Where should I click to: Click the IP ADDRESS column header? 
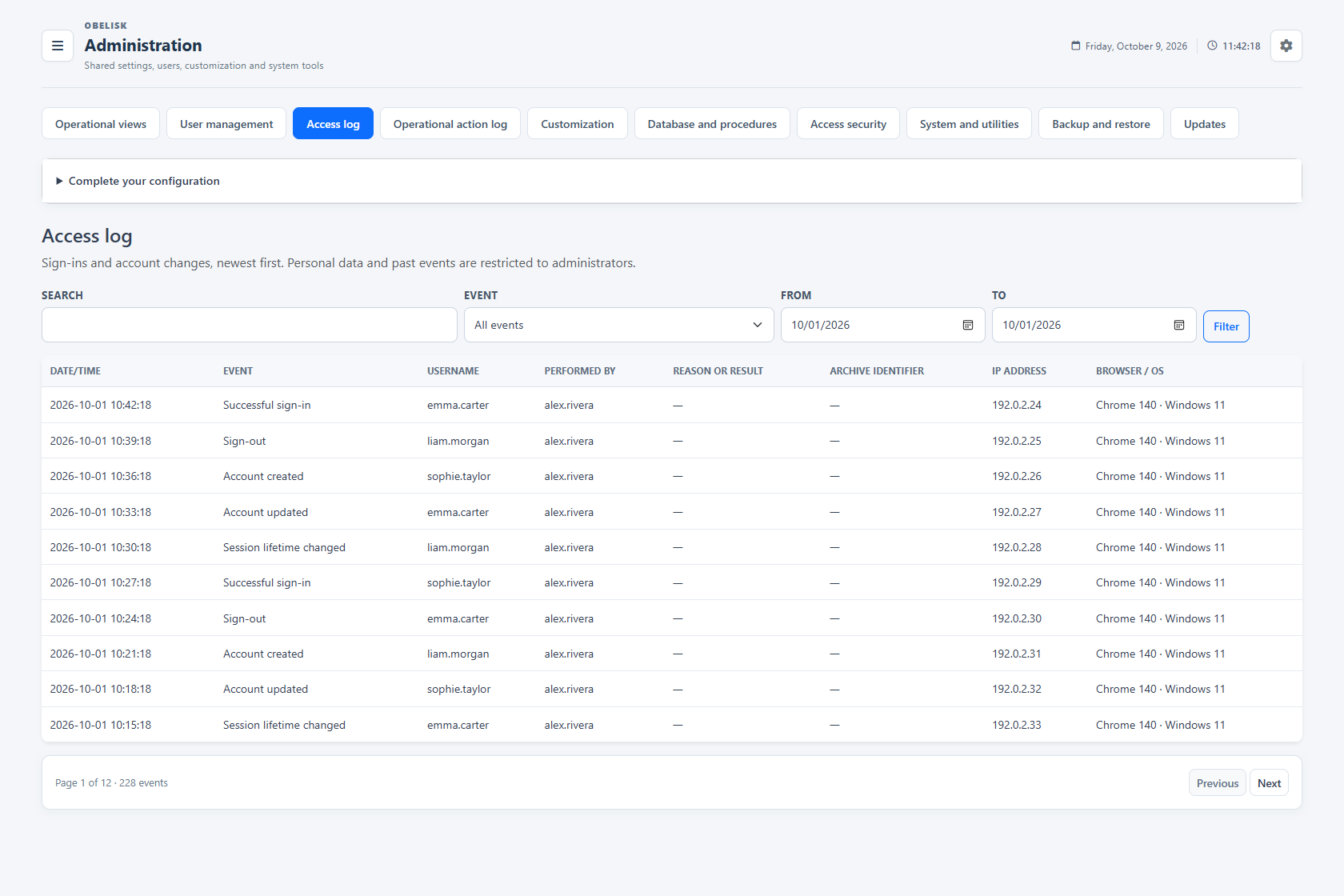tap(1019, 371)
